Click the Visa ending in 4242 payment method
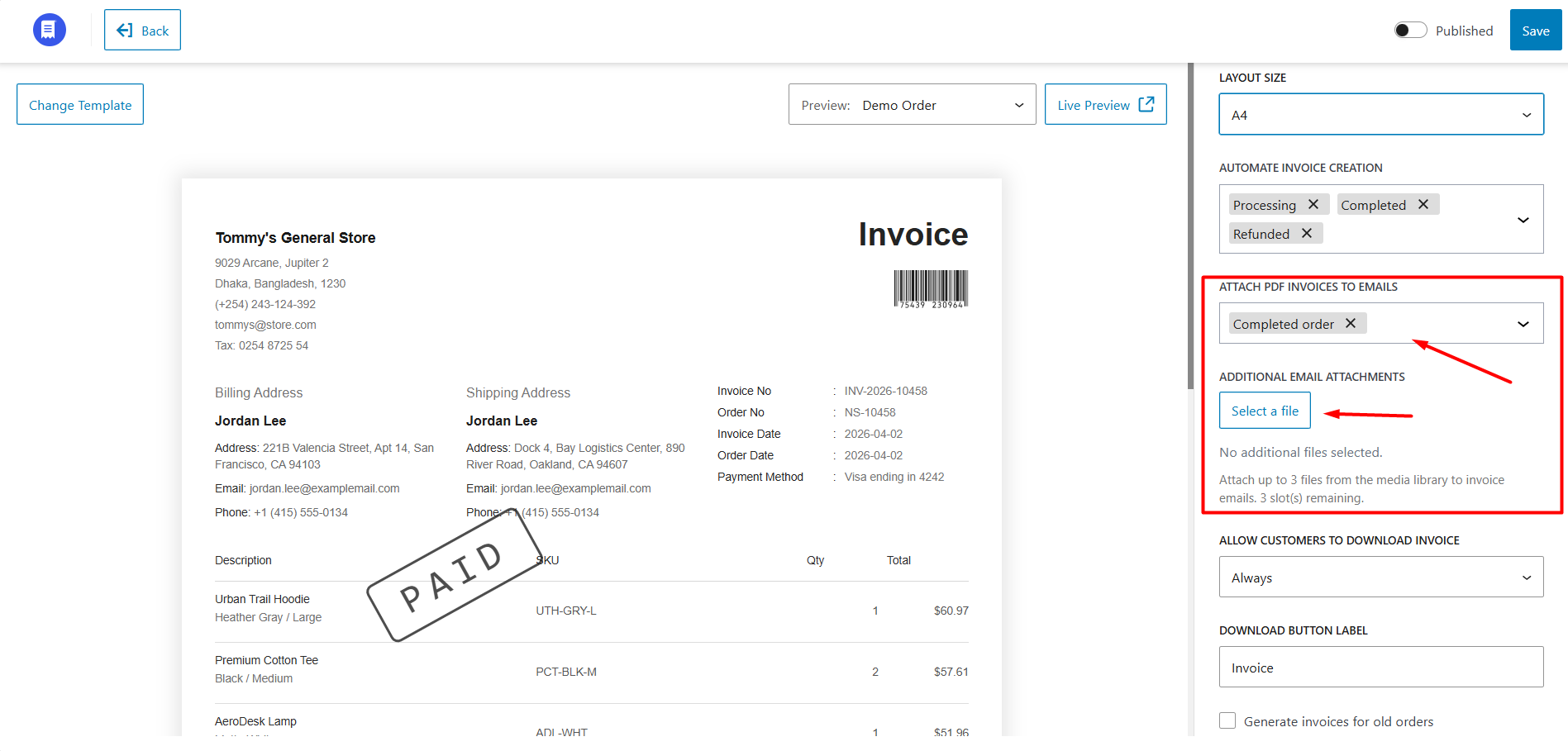The image size is (1568, 751). 894,477
